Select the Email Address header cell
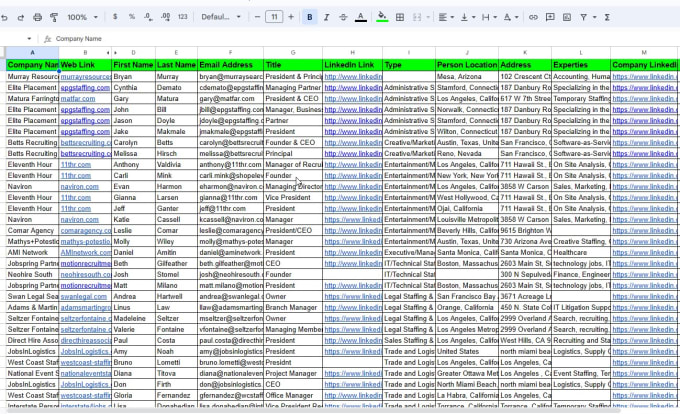The image size is (680, 414). [x=230, y=65]
